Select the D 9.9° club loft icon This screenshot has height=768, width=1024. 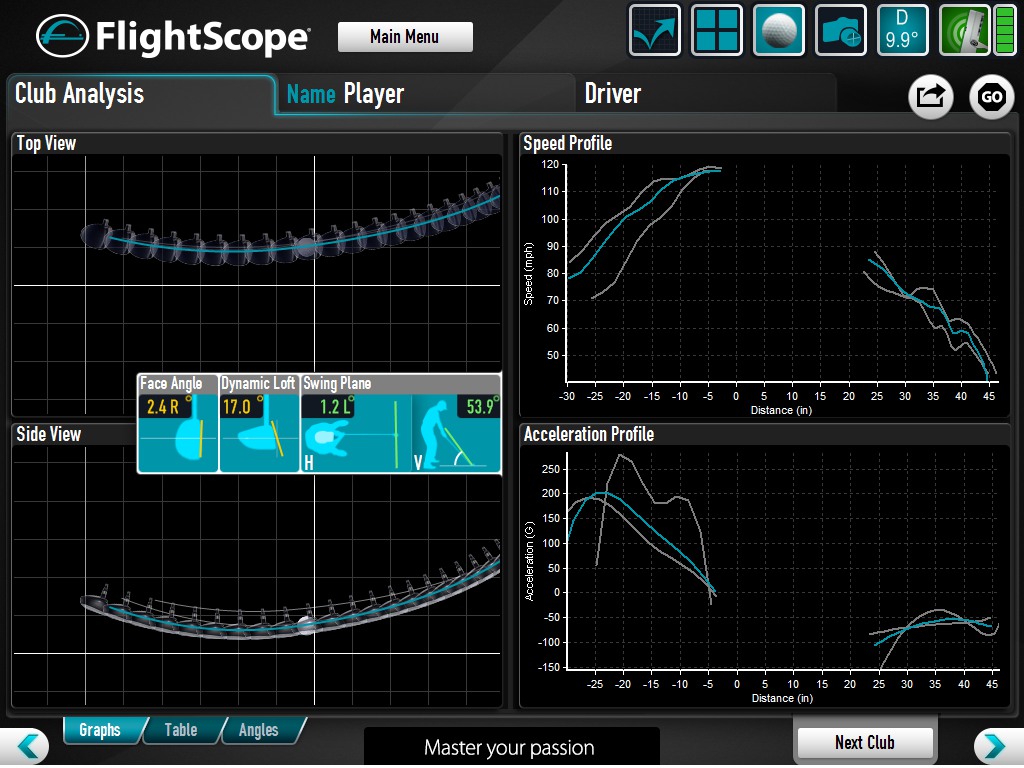tap(903, 31)
